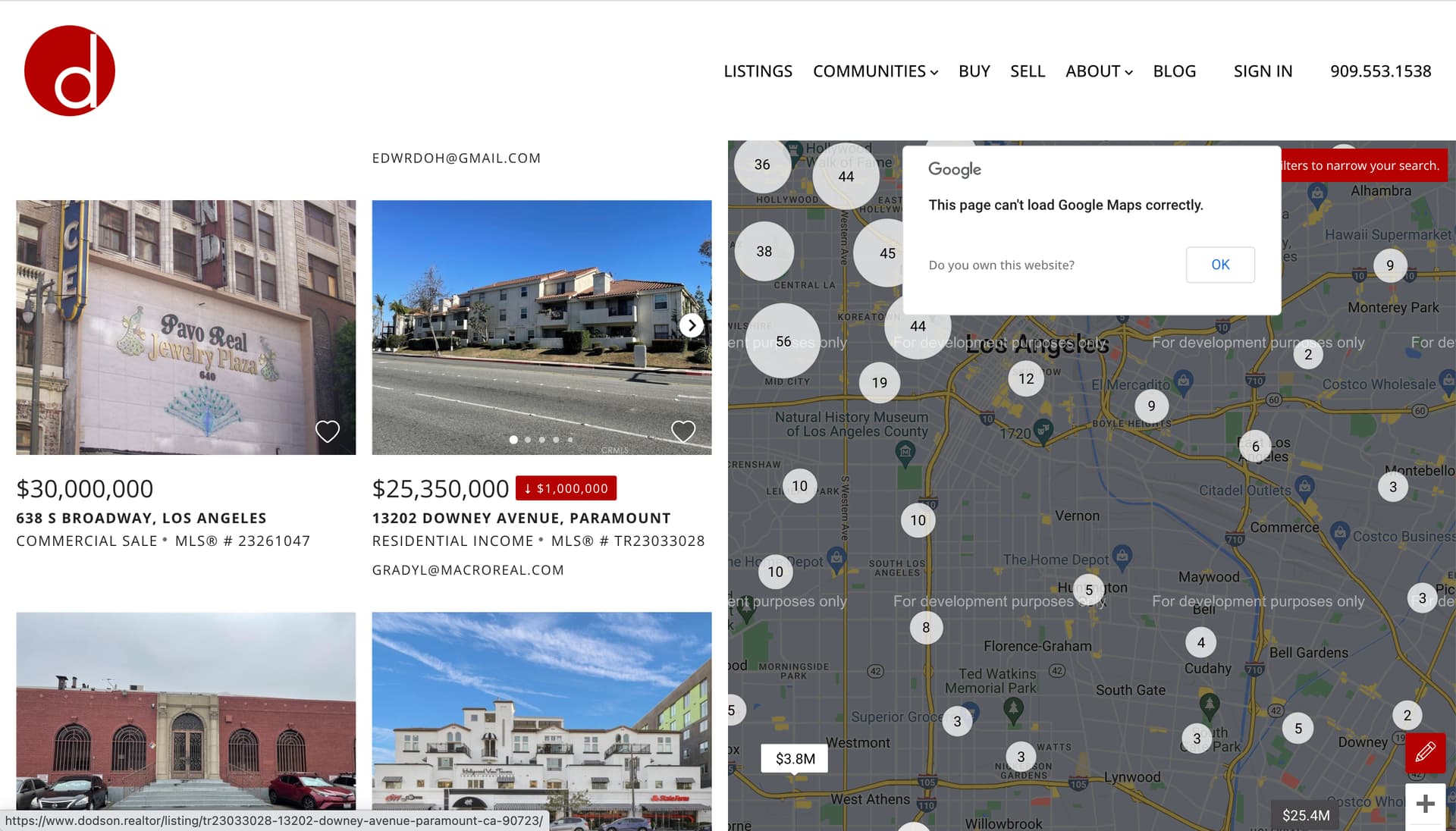Viewport: 1456px width, 831px height.
Task: Expand the About dropdown
Action: pos(1099,71)
